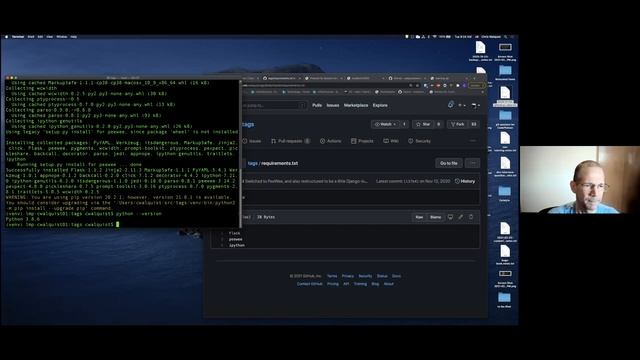
Task: Click the bookmark star icon in address bar
Action: [x=417, y=86]
